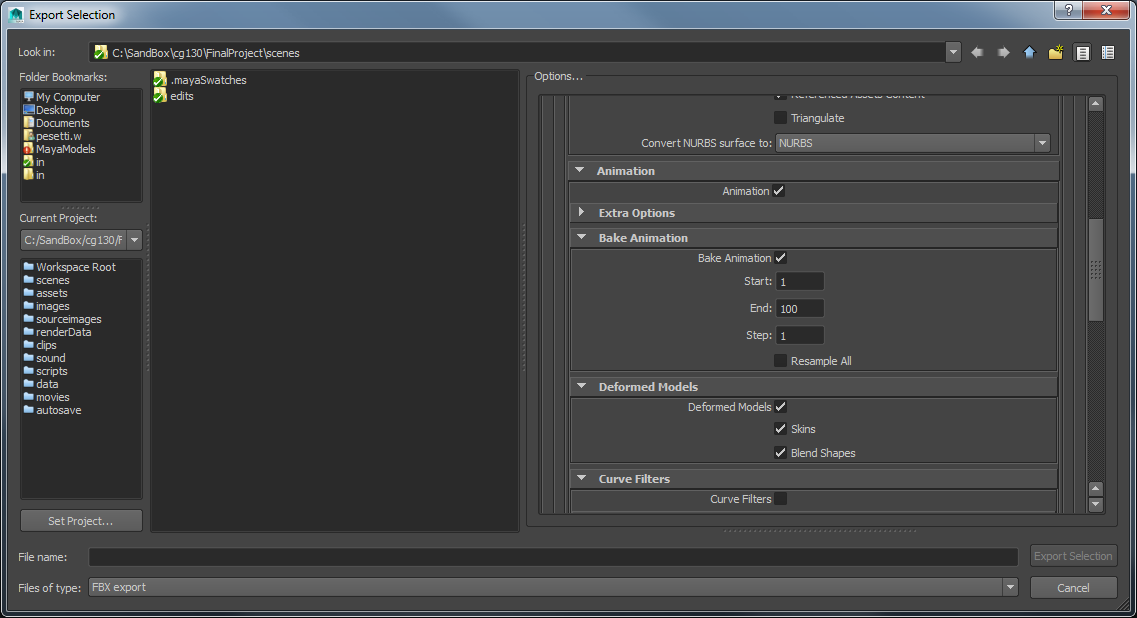1137x618 pixels.
Task: Create a new folder
Action: 1056,52
